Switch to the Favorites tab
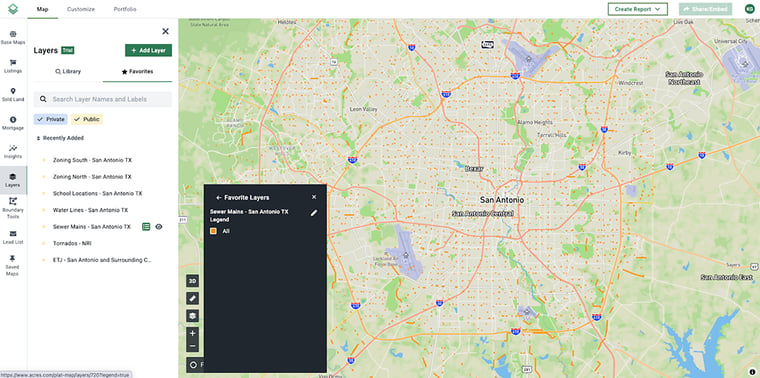This screenshot has width=760, height=378. tap(138, 72)
